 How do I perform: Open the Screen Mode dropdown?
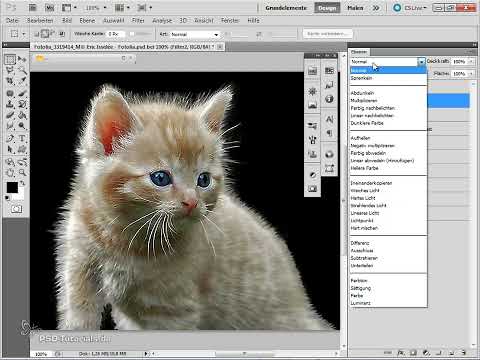(x=145, y=7)
